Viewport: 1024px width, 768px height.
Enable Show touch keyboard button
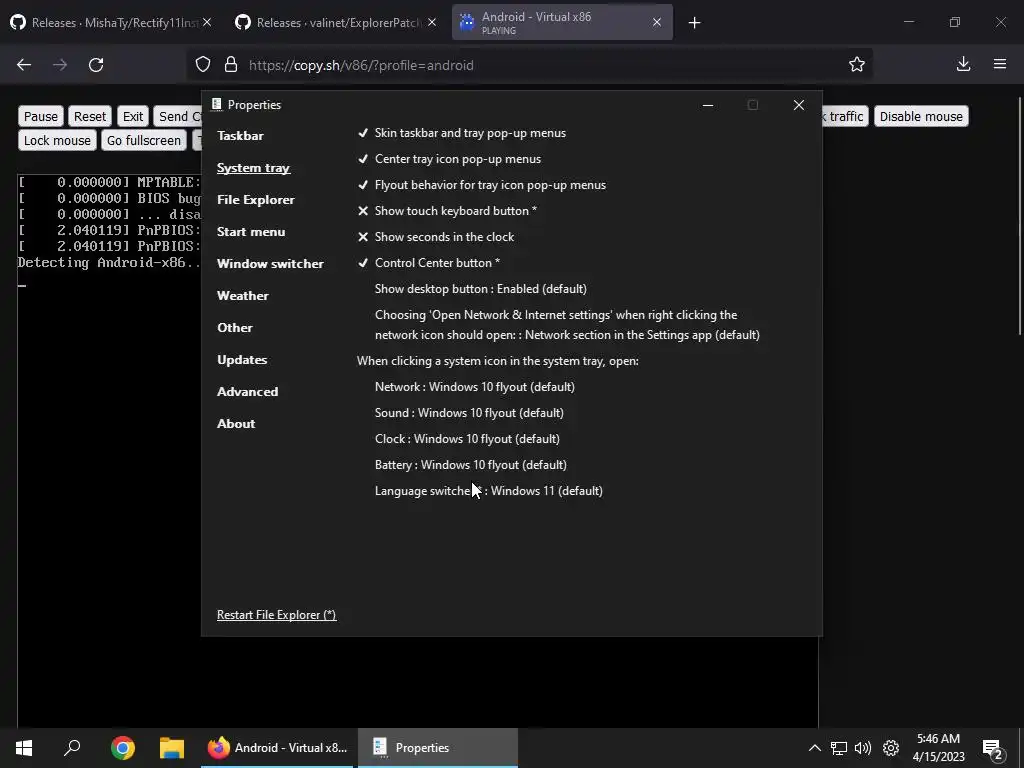[x=447, y=211]
